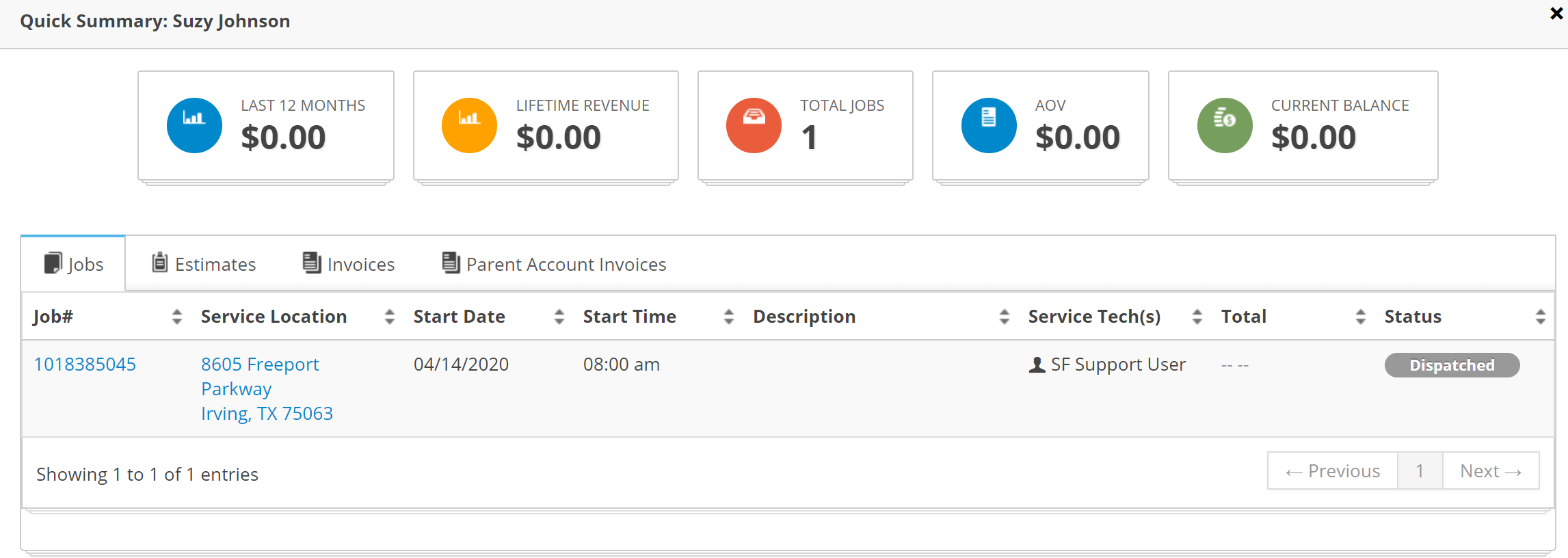Click the orange Lifetime Revenue icon

(469, 126)
